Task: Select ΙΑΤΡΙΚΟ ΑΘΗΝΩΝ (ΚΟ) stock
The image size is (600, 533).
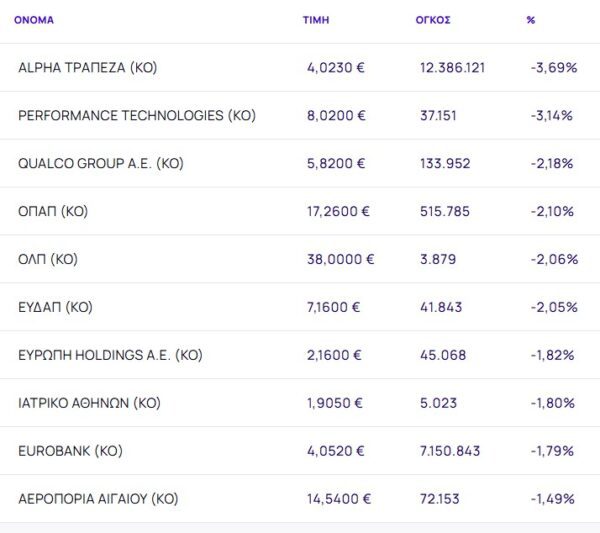Action: coord(89,403)
